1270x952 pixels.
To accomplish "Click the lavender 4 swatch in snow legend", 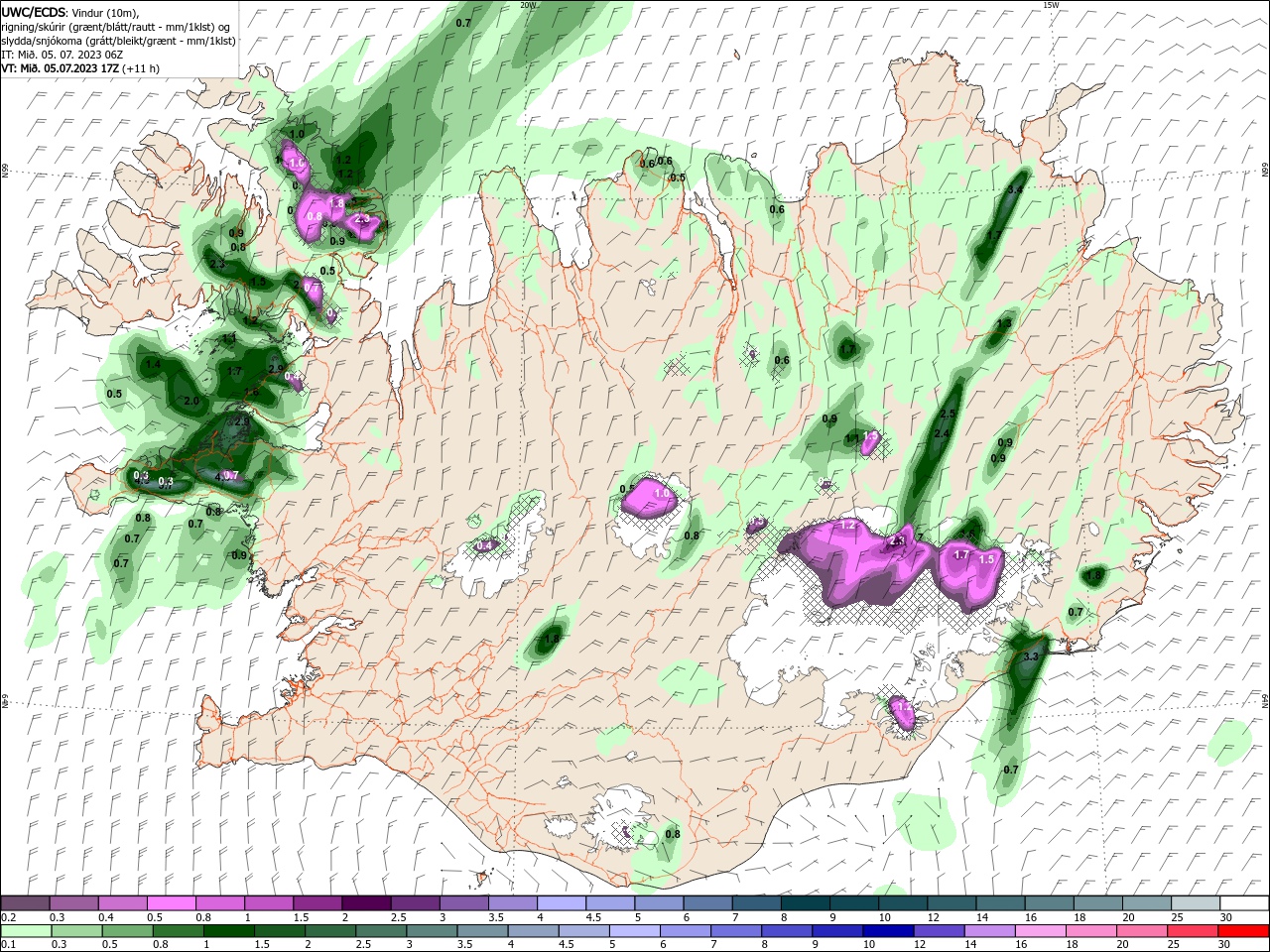I will coord(560,903).
